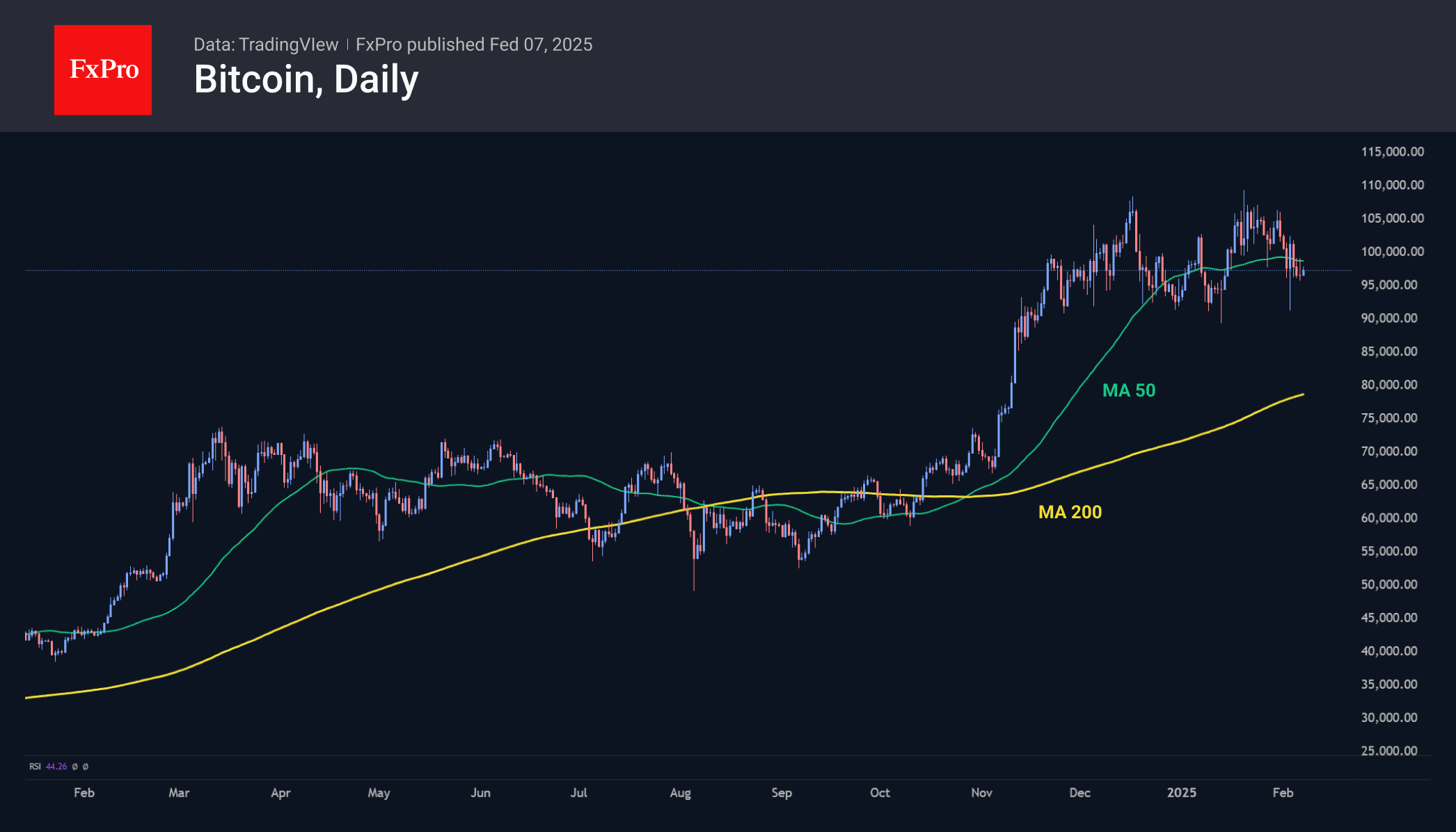
Task: Click the second ø symbol beside RSI
Action: click(86, 767)
